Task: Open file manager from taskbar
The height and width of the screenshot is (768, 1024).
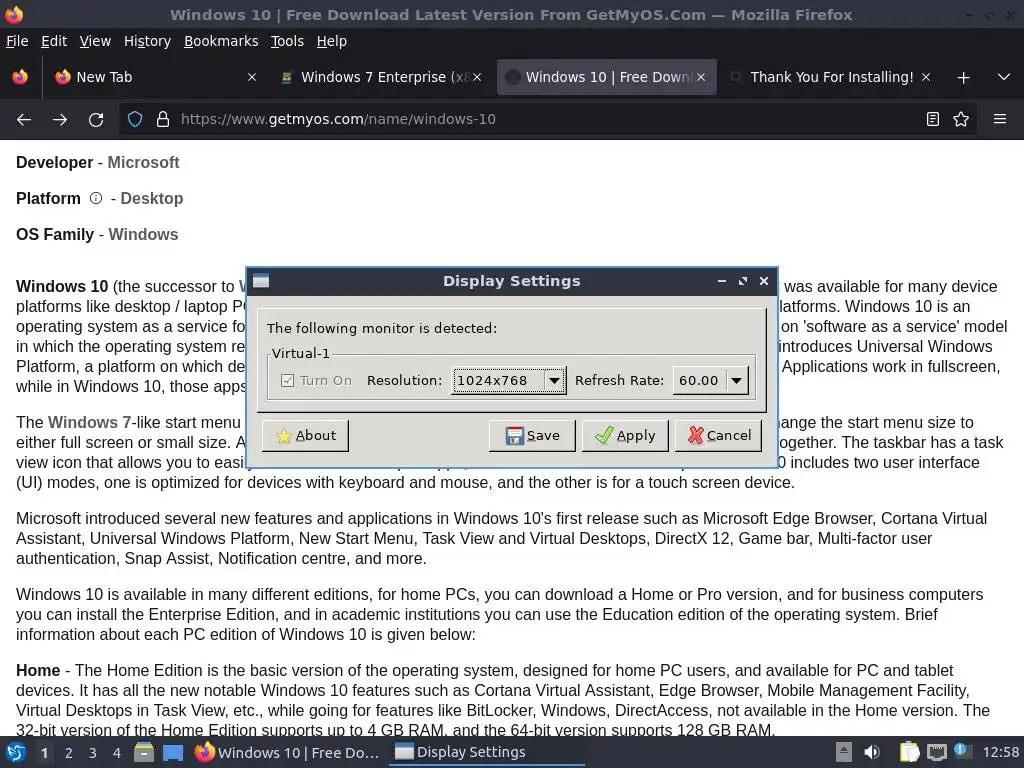Action: click(x=144, y=752)
